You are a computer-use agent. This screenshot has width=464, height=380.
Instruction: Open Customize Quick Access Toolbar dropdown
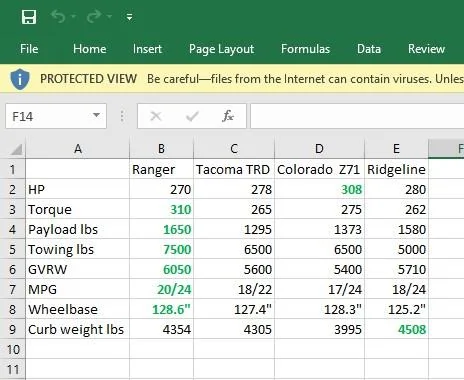point(129,17)
